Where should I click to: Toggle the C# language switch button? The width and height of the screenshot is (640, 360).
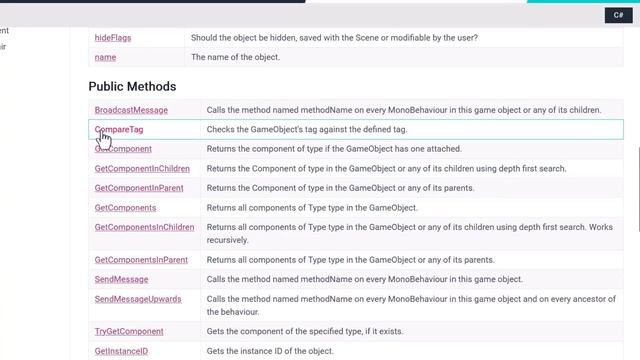click(618, 16)
